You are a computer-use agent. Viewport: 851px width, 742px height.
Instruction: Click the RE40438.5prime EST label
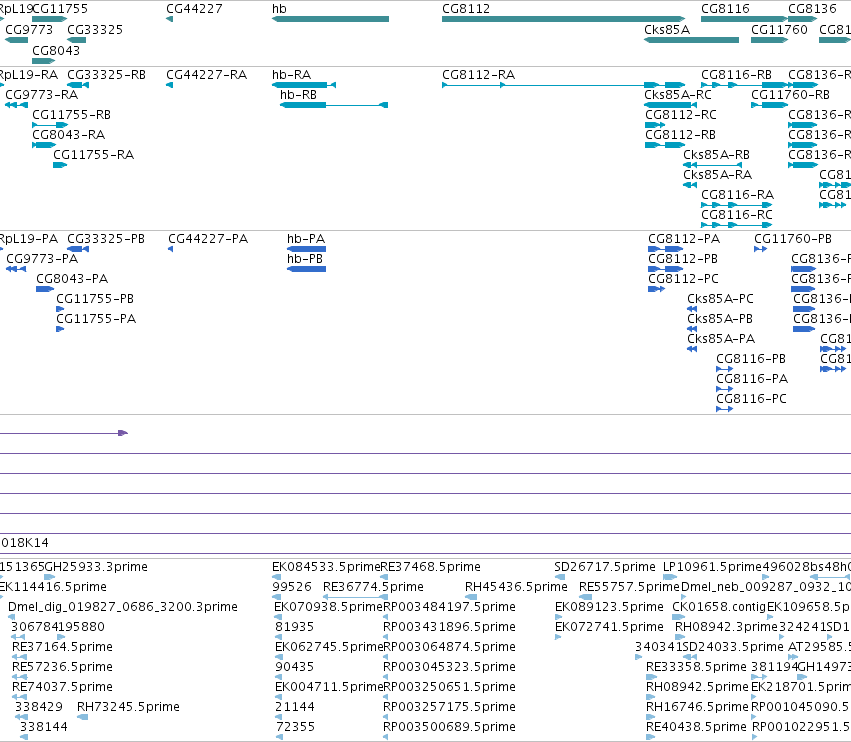696,726
